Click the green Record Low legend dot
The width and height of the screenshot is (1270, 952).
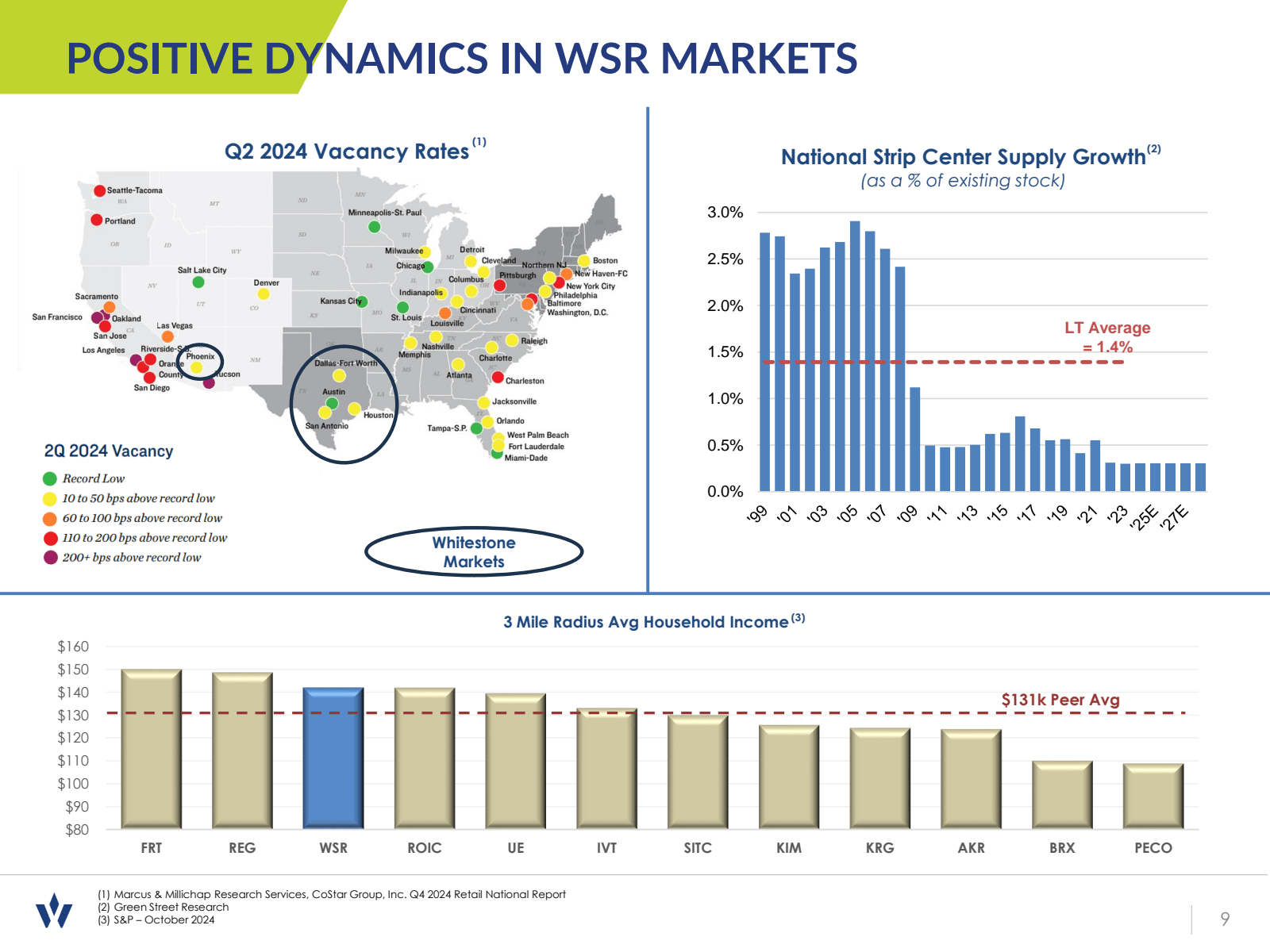50,478
